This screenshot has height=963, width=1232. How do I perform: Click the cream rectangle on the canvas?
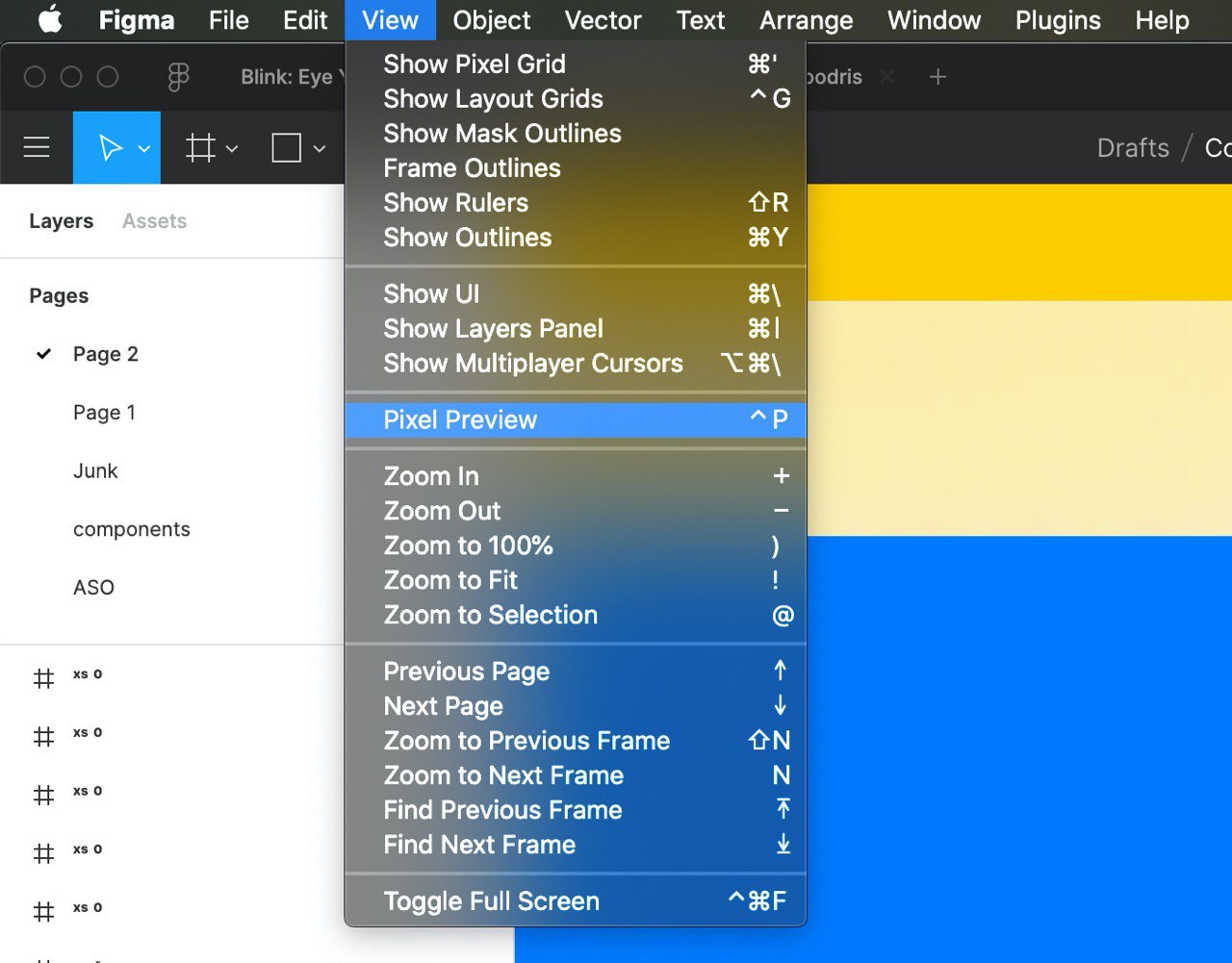pos(1018,418)
